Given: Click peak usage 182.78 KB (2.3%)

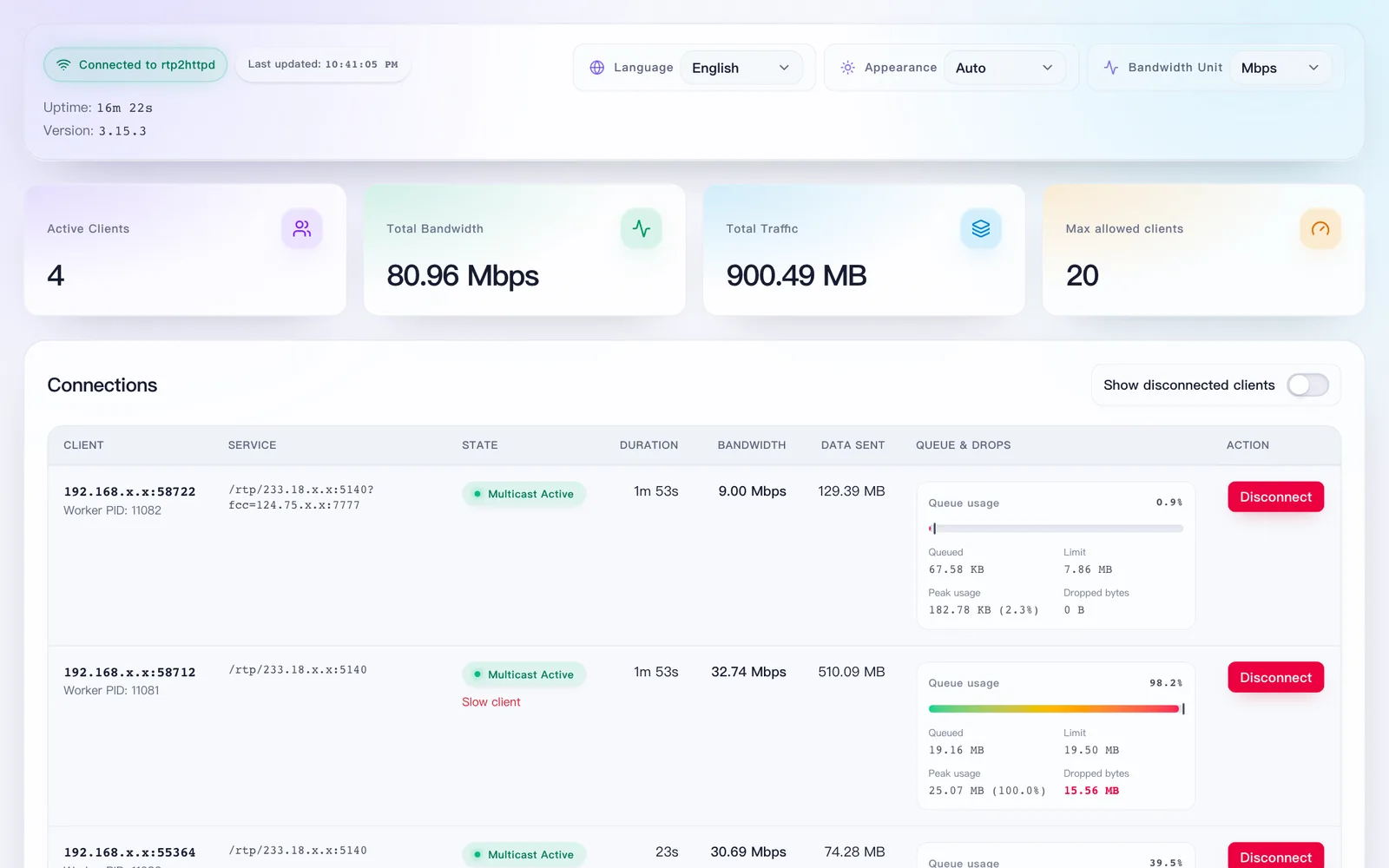Looking at the screenshot, I should [x=984, y=610].
